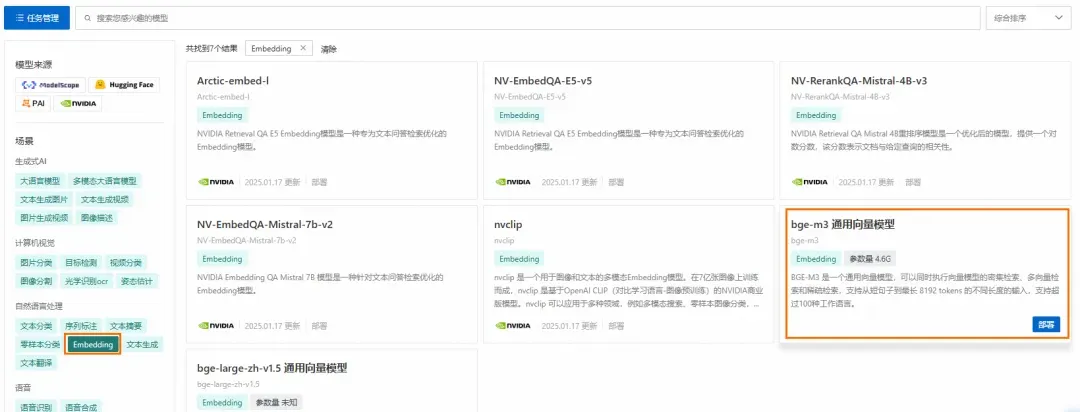The height and width of the screenshot is (412, 1080).
Task: Remove the Embedding filter chip via its ×
Action: (302, 49)
